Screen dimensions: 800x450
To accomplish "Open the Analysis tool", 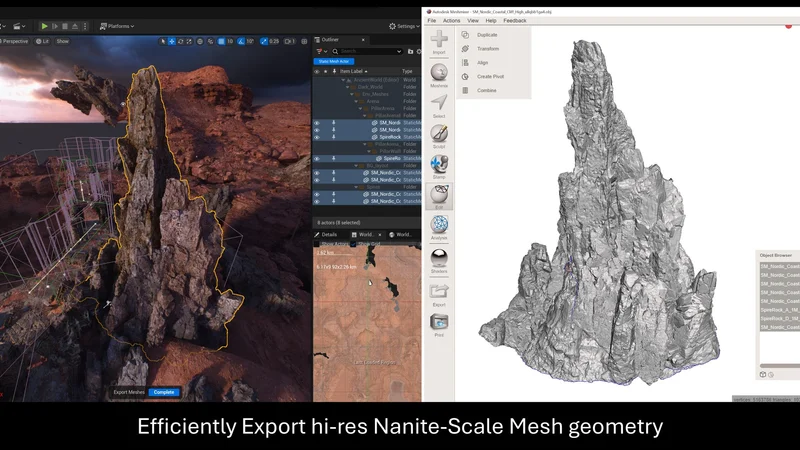I will tap(439, 228).
